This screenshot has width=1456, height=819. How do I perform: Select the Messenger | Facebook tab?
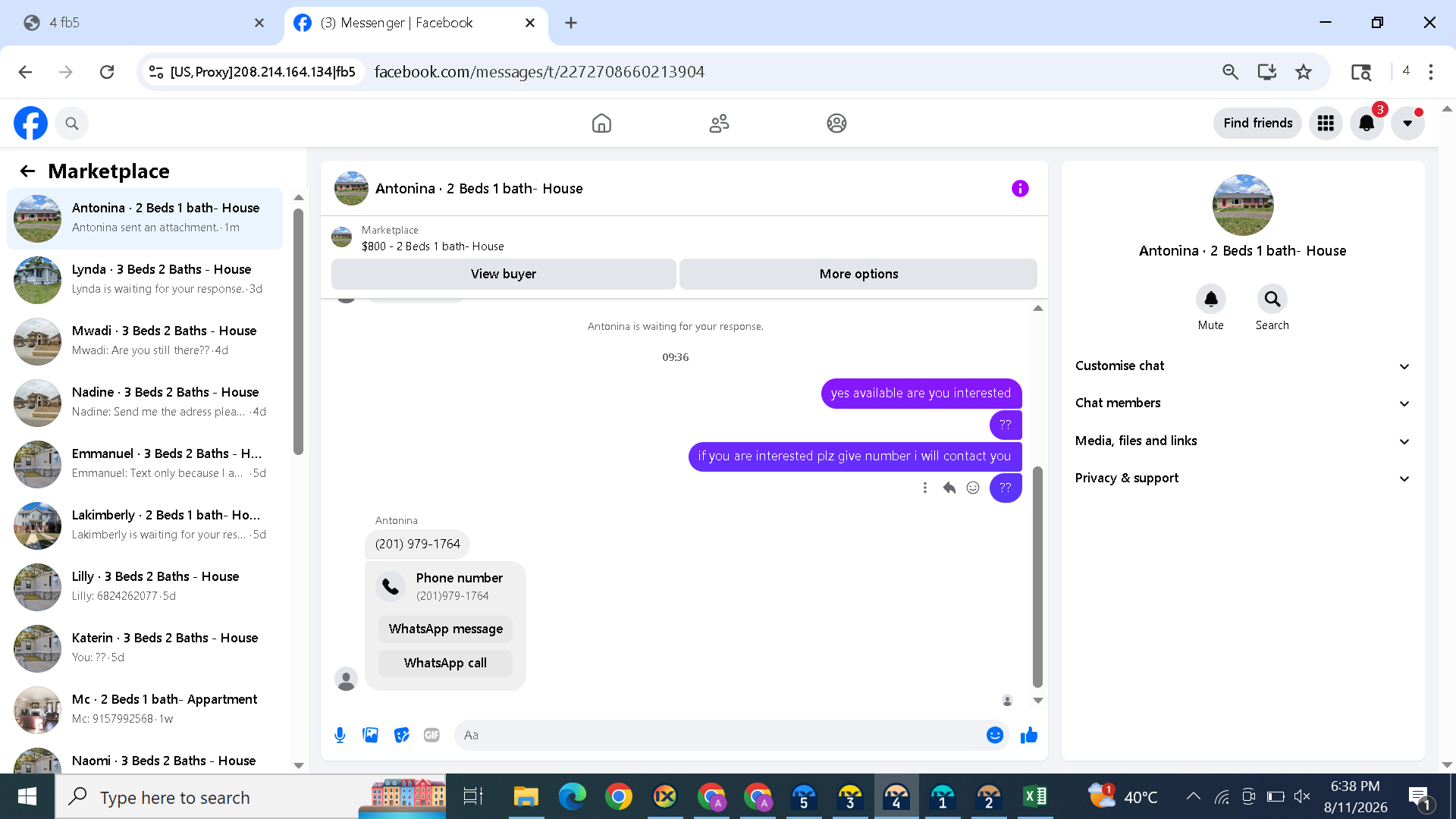(x=416, y=23)
